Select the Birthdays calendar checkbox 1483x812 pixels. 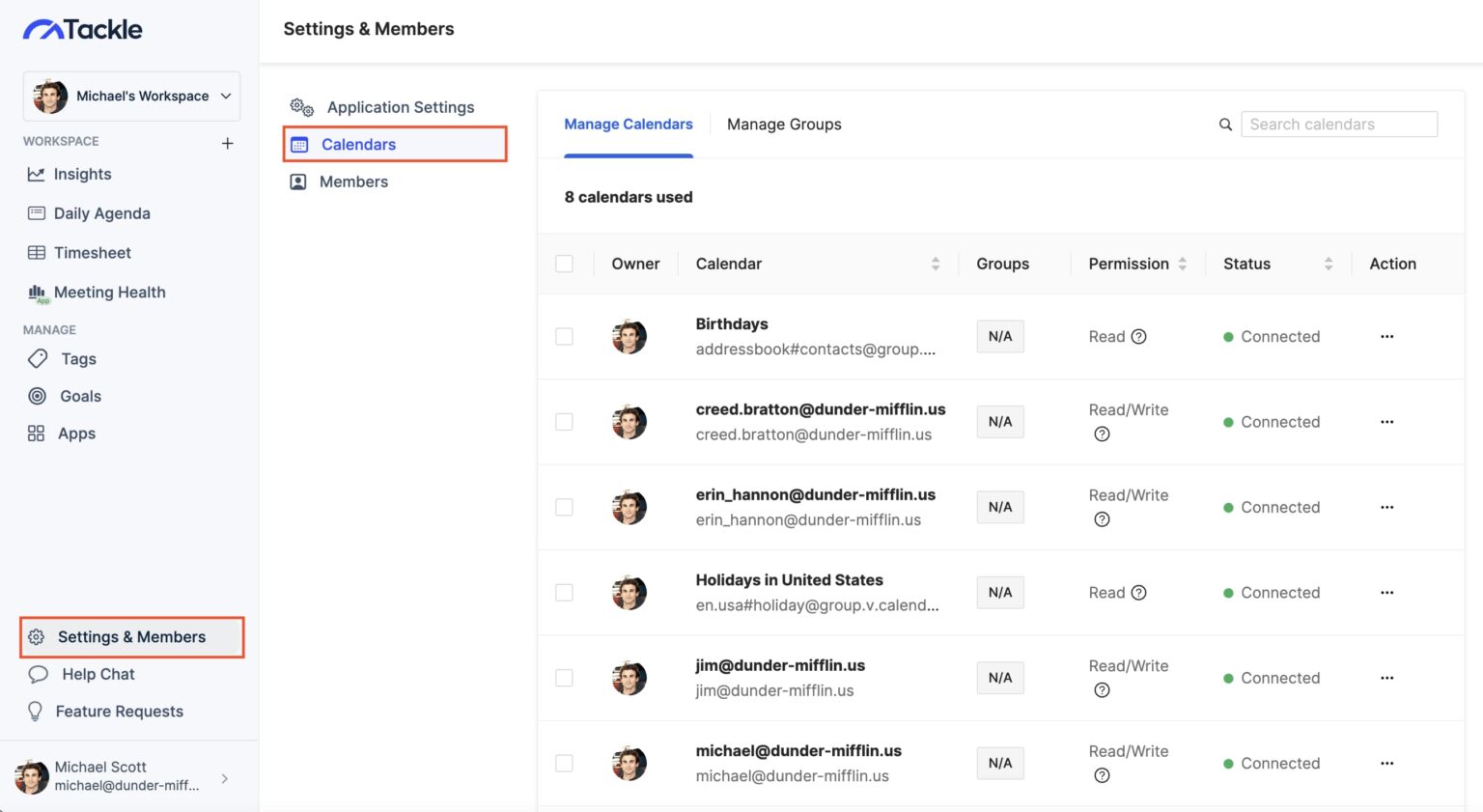565,337
